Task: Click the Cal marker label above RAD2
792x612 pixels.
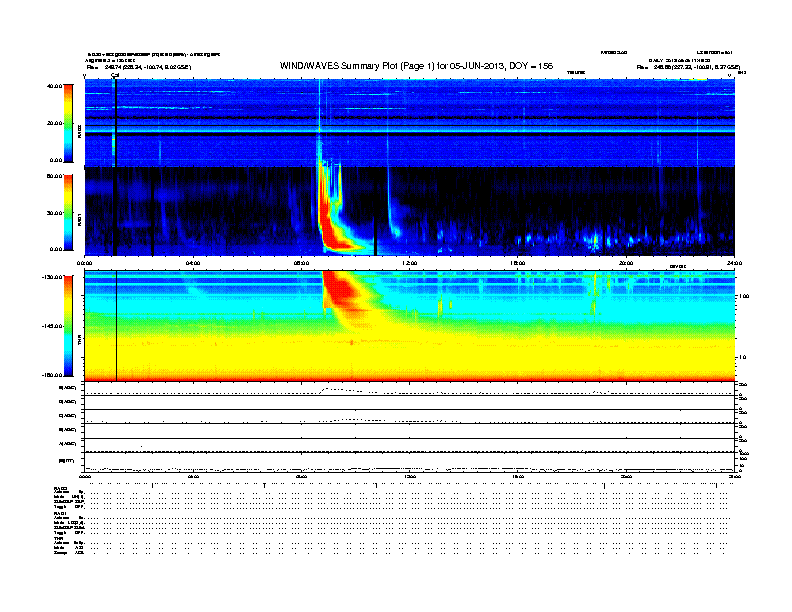Action: pos(115,75)
